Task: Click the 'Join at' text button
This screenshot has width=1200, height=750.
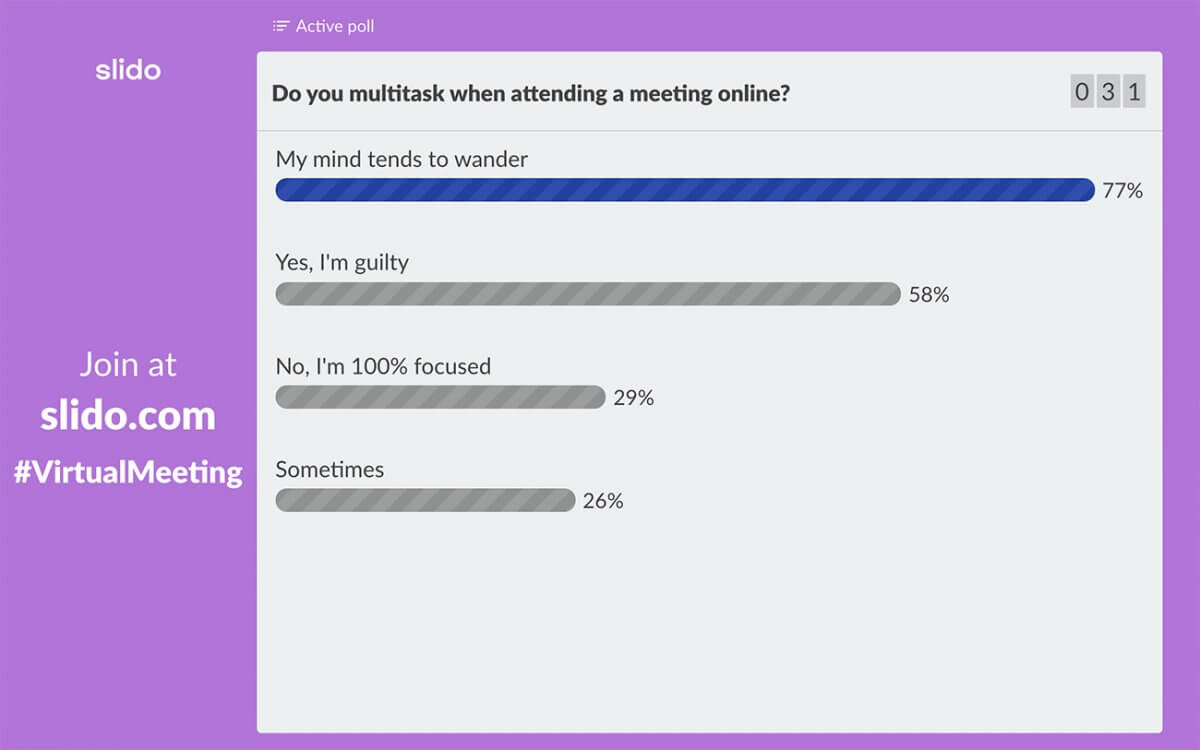Action: click(128, 365)
